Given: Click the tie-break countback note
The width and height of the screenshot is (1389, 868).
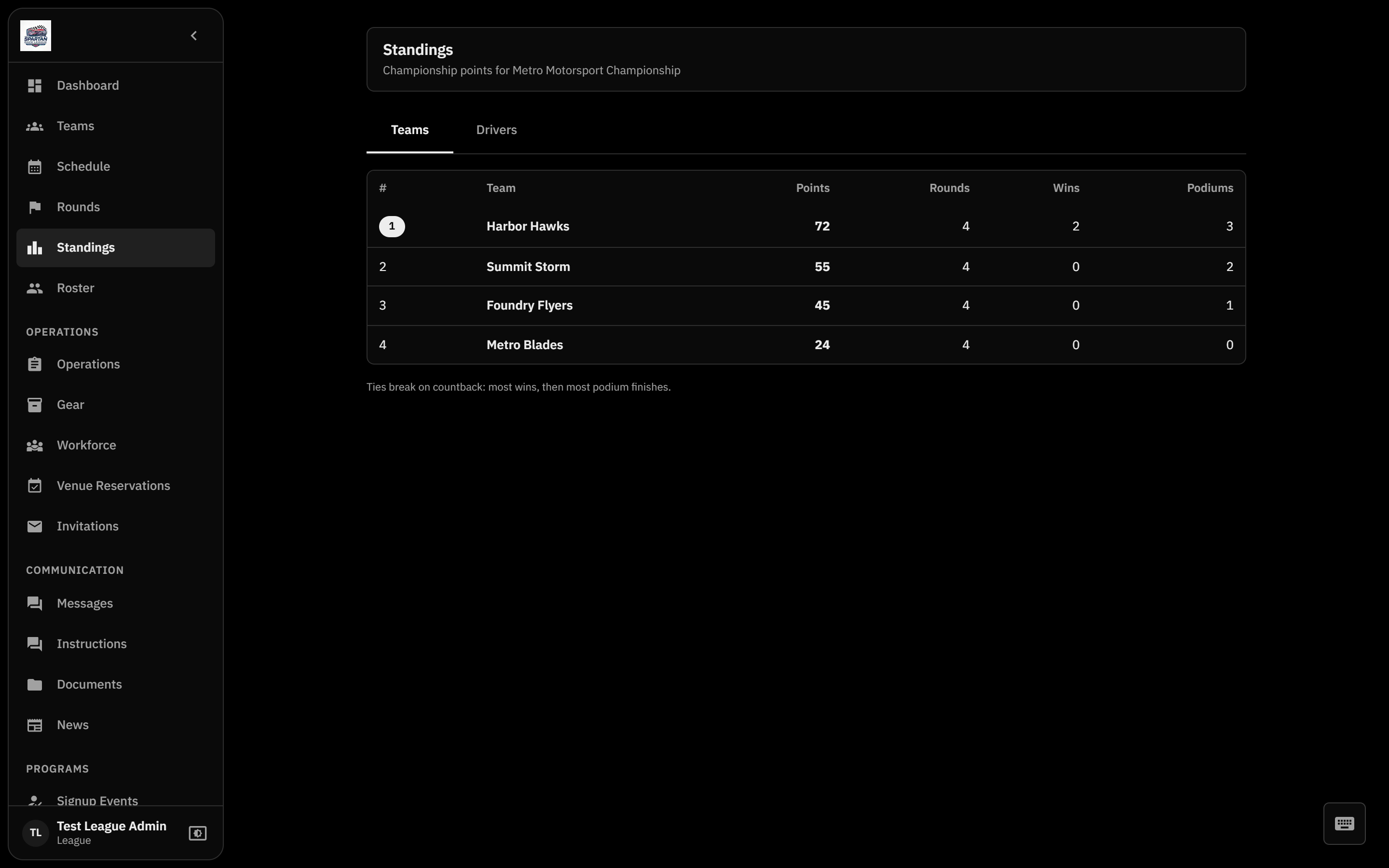Looking at the screenshot, I should [x=518, y=387].
